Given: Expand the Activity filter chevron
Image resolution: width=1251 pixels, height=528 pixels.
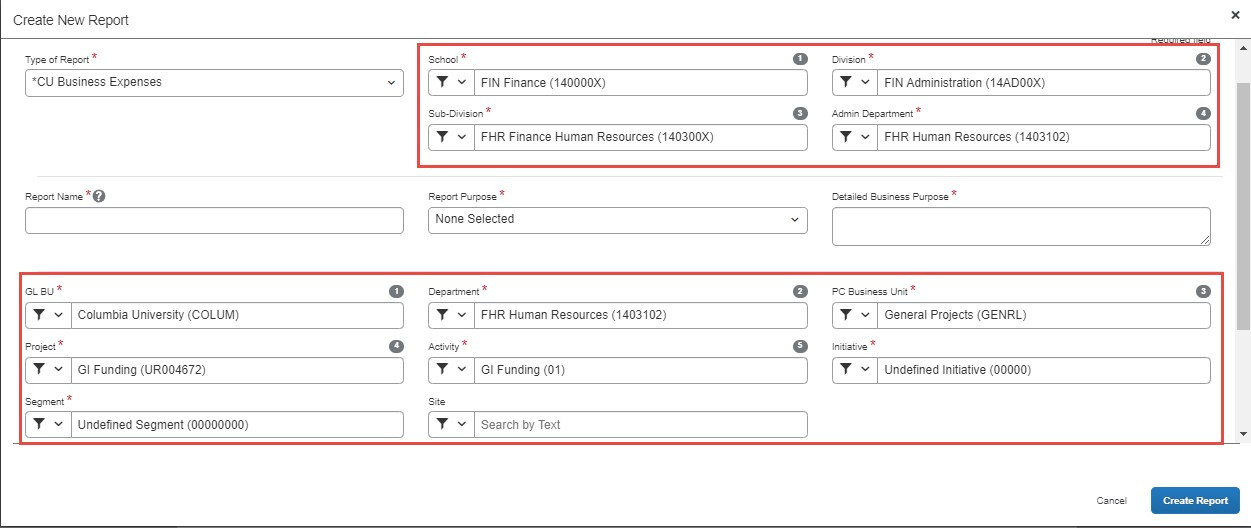Looking at the screenshot, I should click(x=462, y=370).
